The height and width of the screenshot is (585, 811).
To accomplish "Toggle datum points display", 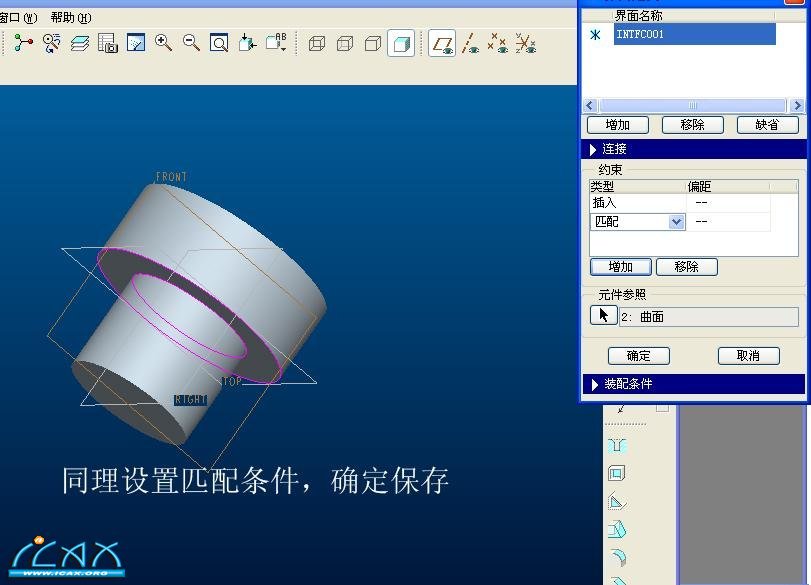I will (497, 44).
